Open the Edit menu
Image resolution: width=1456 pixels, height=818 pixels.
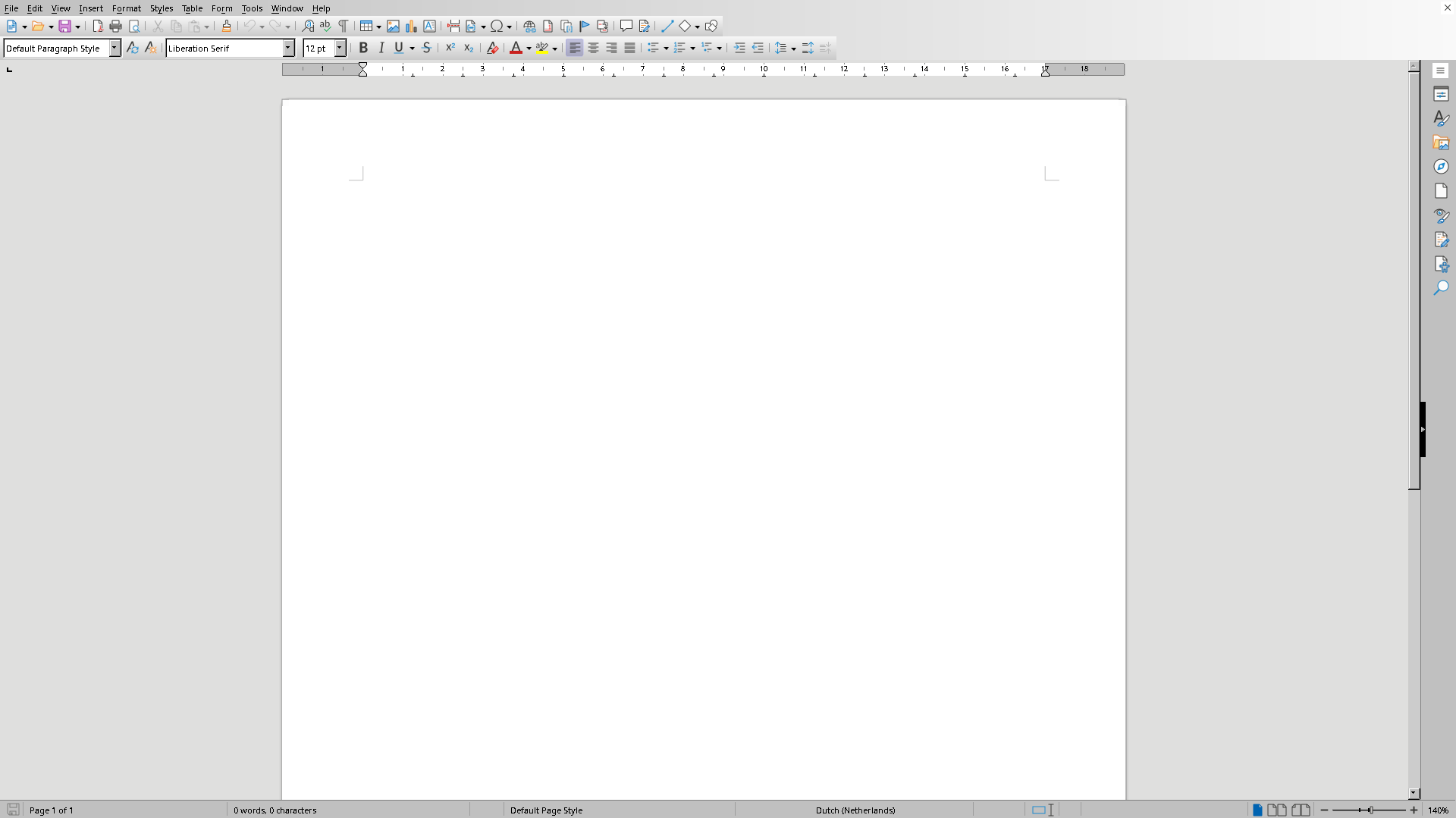click(35, 8)
